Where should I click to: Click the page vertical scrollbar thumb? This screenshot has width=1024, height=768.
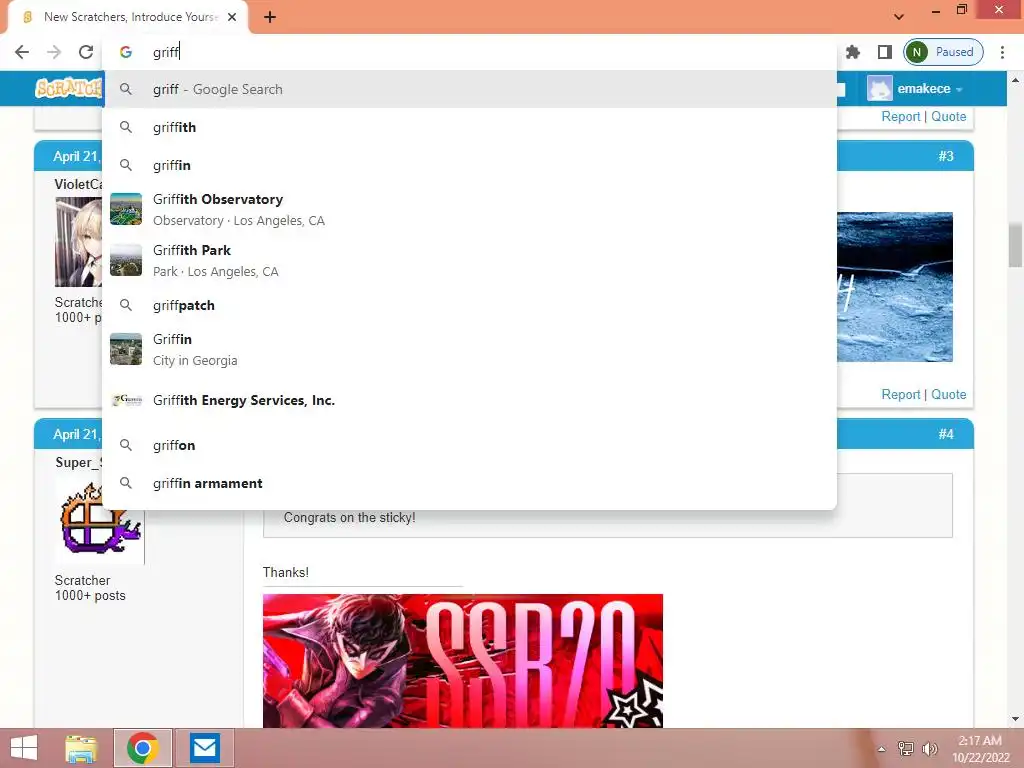coord(1015,245)
